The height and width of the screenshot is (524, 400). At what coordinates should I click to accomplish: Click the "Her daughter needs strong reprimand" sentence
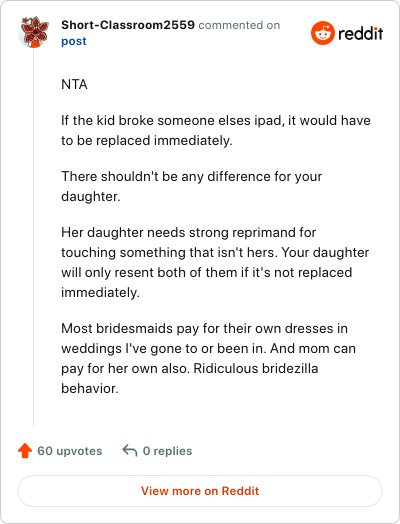(188, 242)
